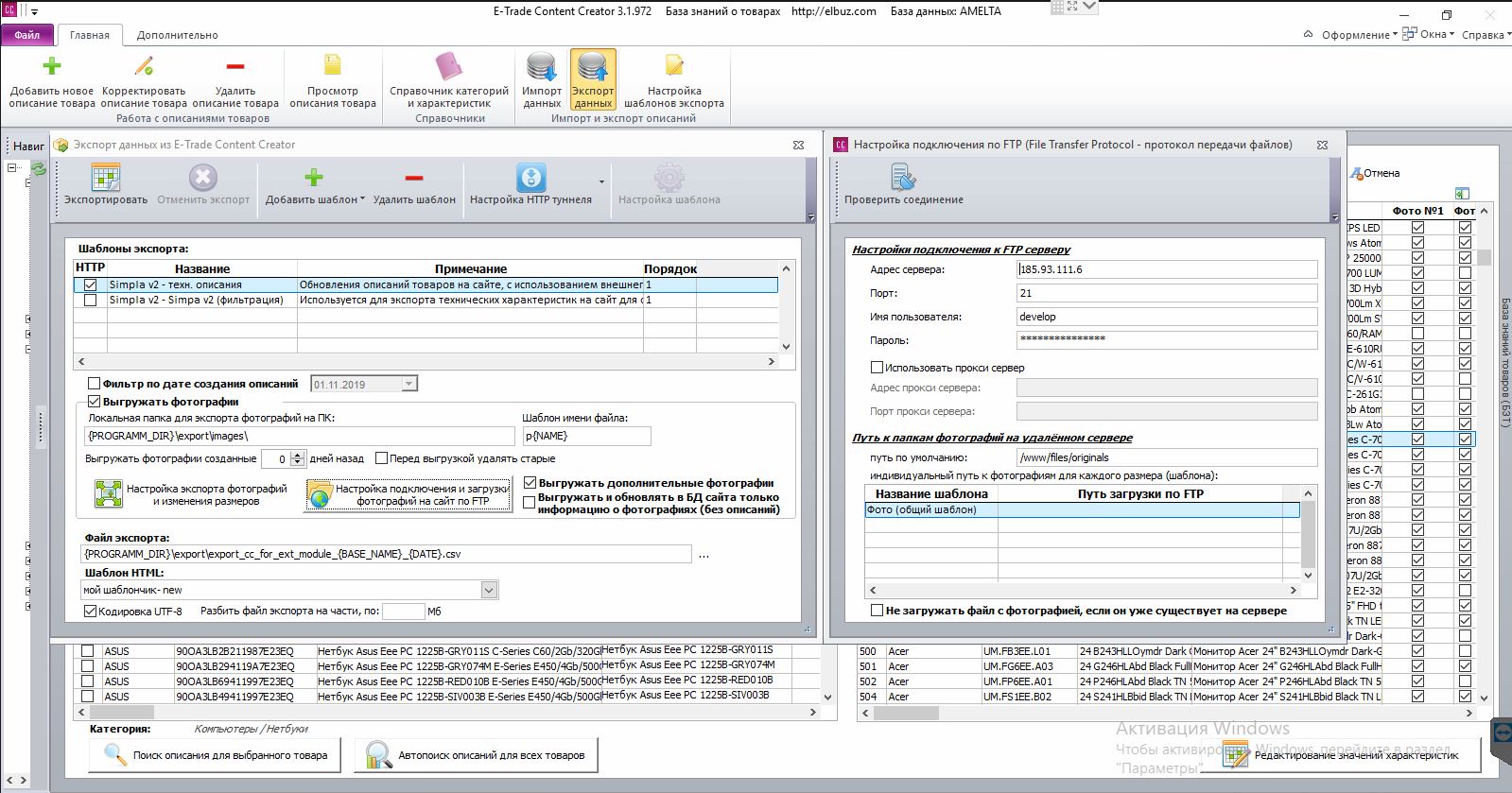Open date dropdown showing 01.11.2019
This screenshot has width=1512, height=793.
[x=408, y=384]
